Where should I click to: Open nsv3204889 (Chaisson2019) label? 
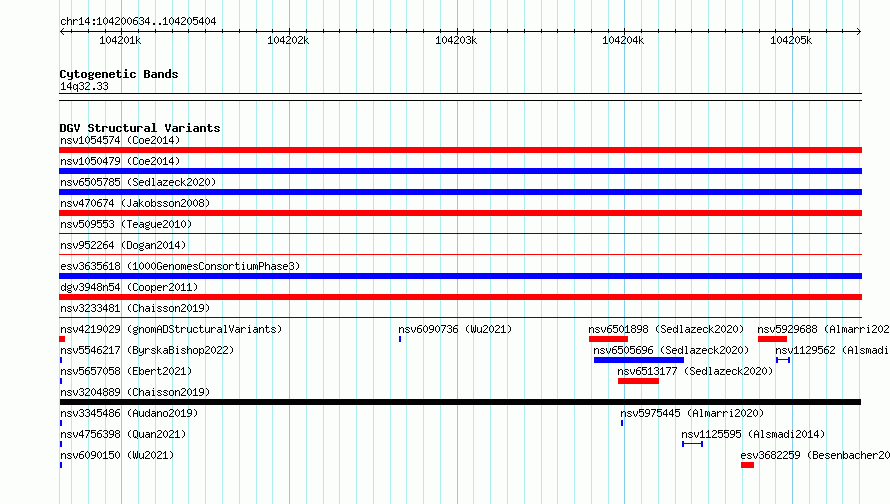[135, 392]
